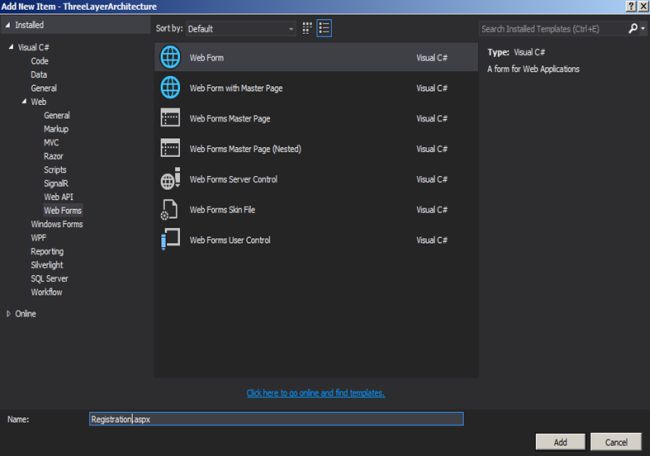The height and width of the screenshot is (456, 650).
Task: Click the Name field with Registration.aspx
Action: [x=276, y=419]
